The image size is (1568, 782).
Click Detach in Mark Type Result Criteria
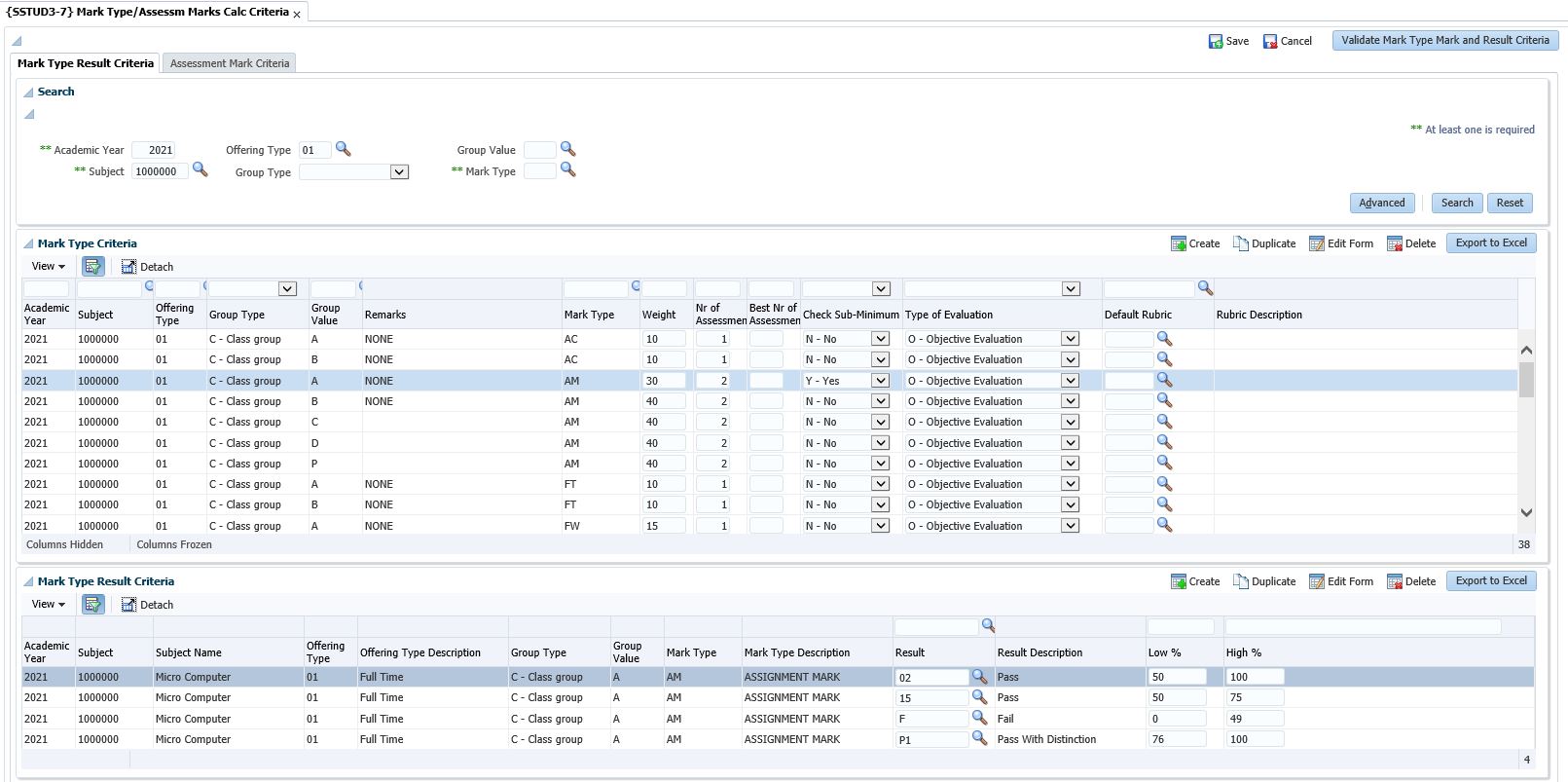tap(147, 605)
